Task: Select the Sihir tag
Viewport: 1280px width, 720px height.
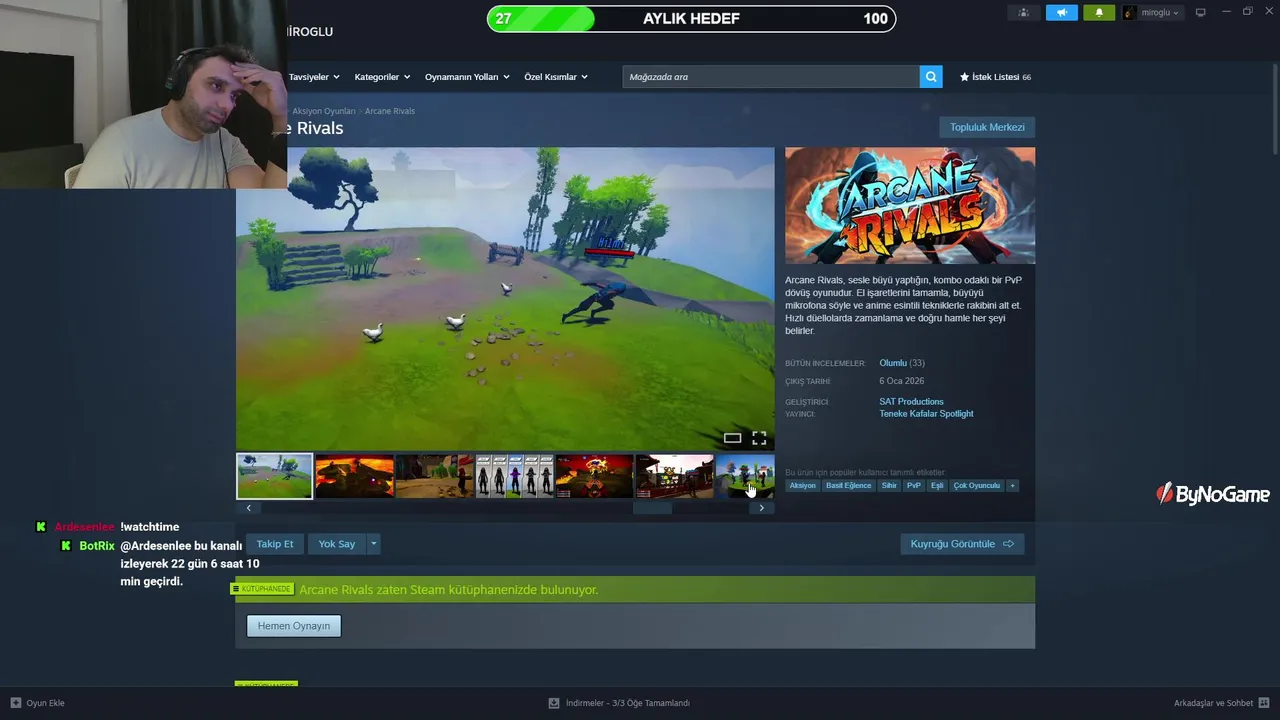Action: [889, 486]
